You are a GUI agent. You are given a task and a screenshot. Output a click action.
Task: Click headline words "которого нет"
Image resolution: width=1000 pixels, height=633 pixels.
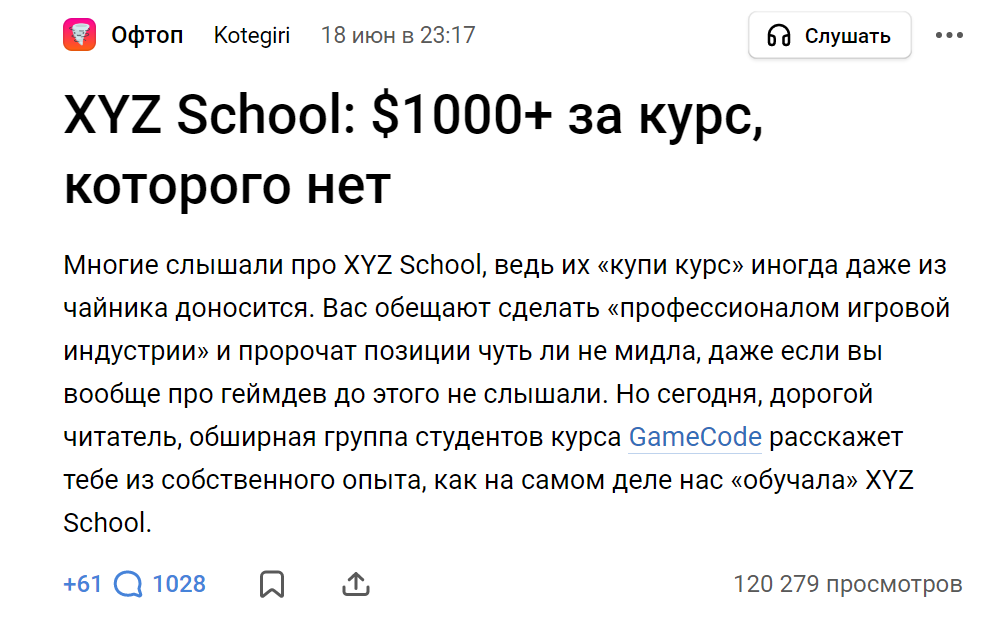pyautogui.click(x=226, y=186)
